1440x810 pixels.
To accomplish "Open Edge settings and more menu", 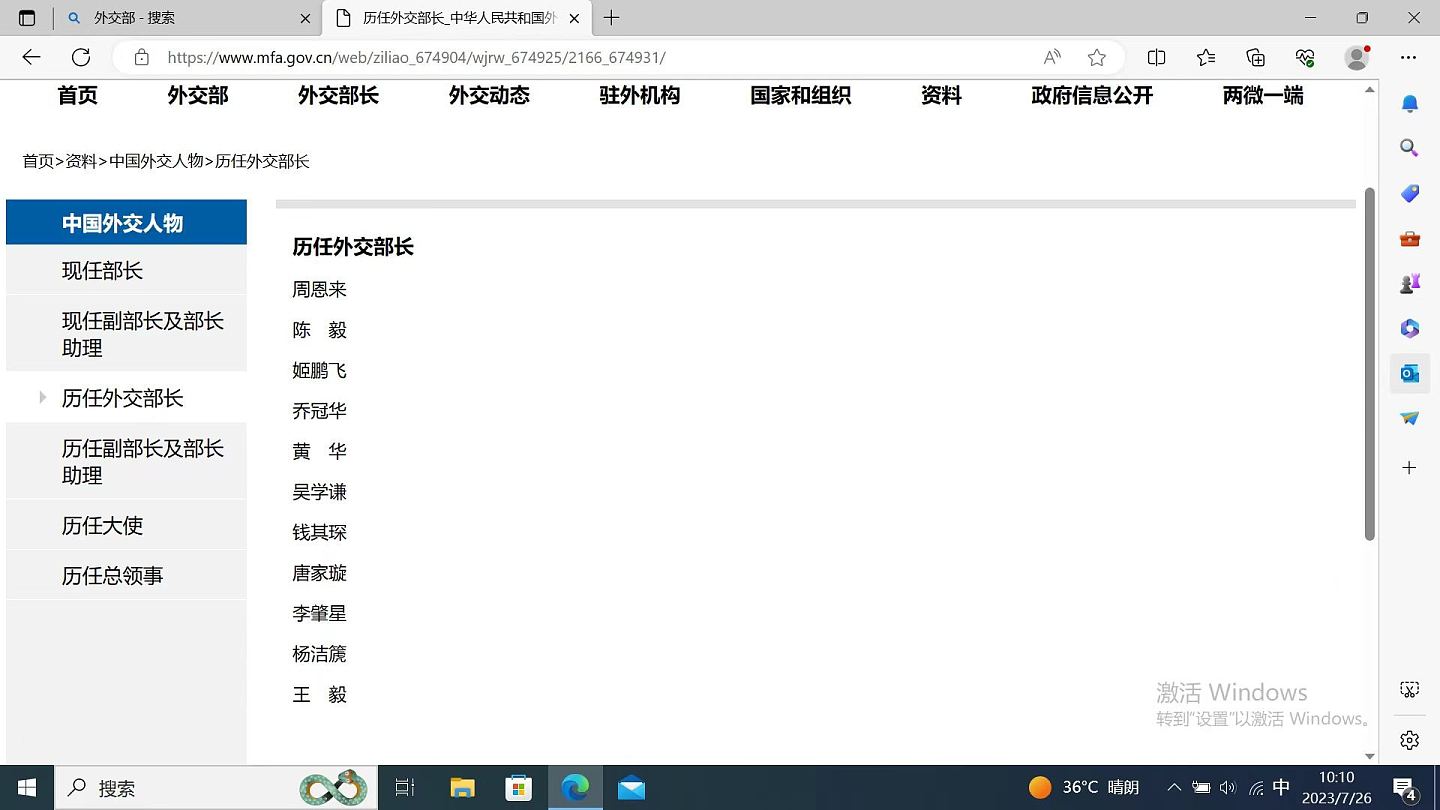I will tap(1409, 57).
